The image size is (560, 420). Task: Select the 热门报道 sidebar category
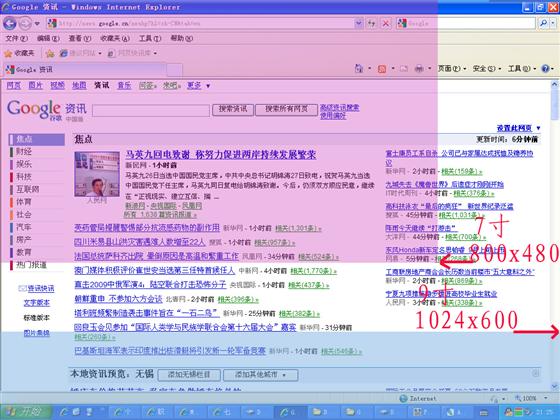pos(31,265)
